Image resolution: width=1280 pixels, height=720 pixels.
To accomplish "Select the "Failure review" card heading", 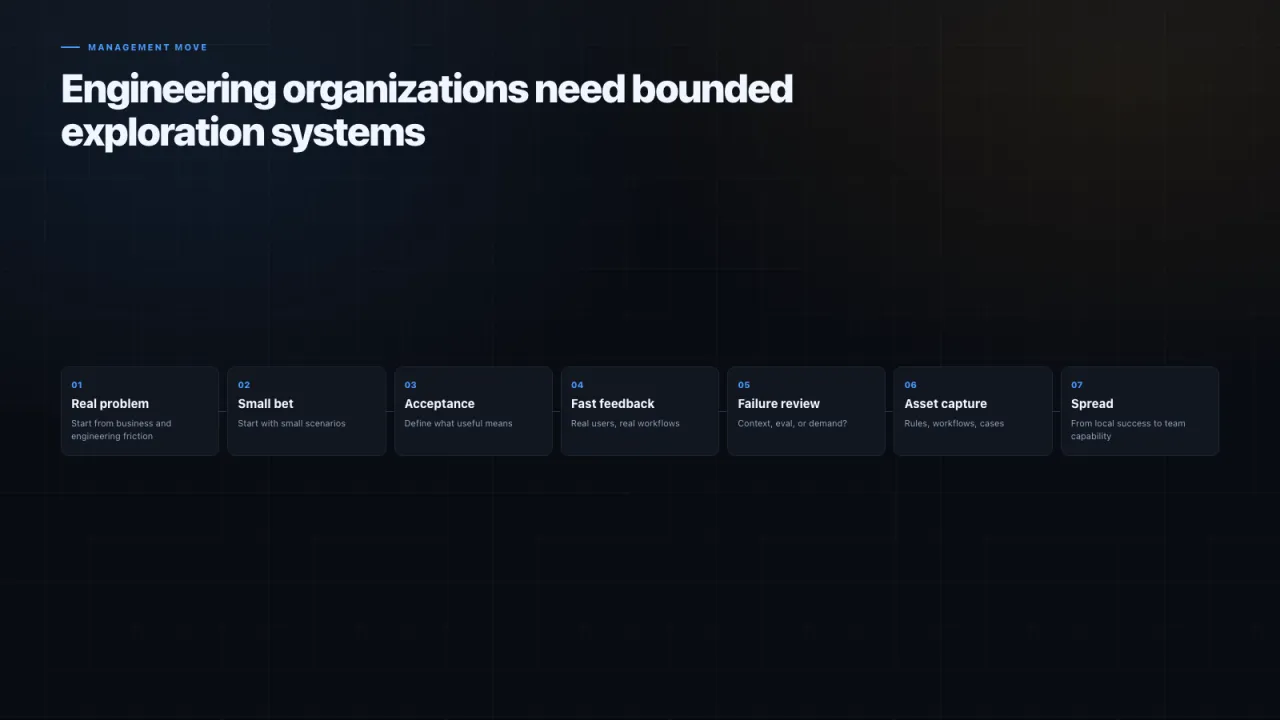I will (x=779, y=404).
